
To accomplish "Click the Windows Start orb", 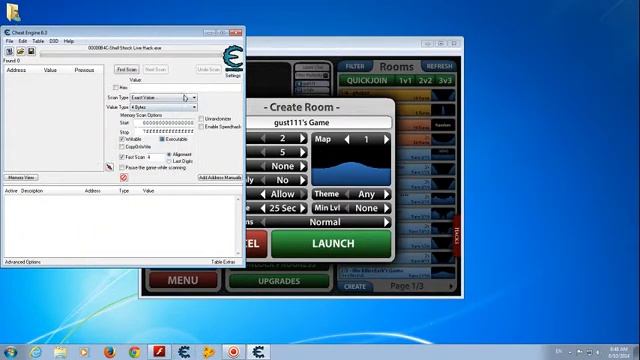I will click(x=10, y=352).
